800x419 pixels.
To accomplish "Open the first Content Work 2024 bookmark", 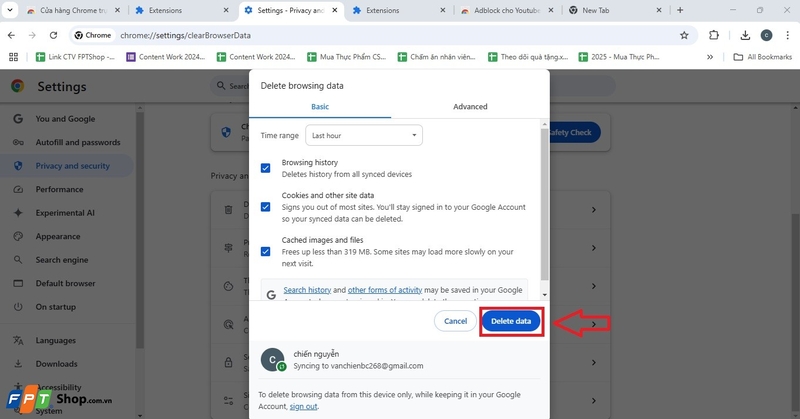I will [x=166, y=57].
